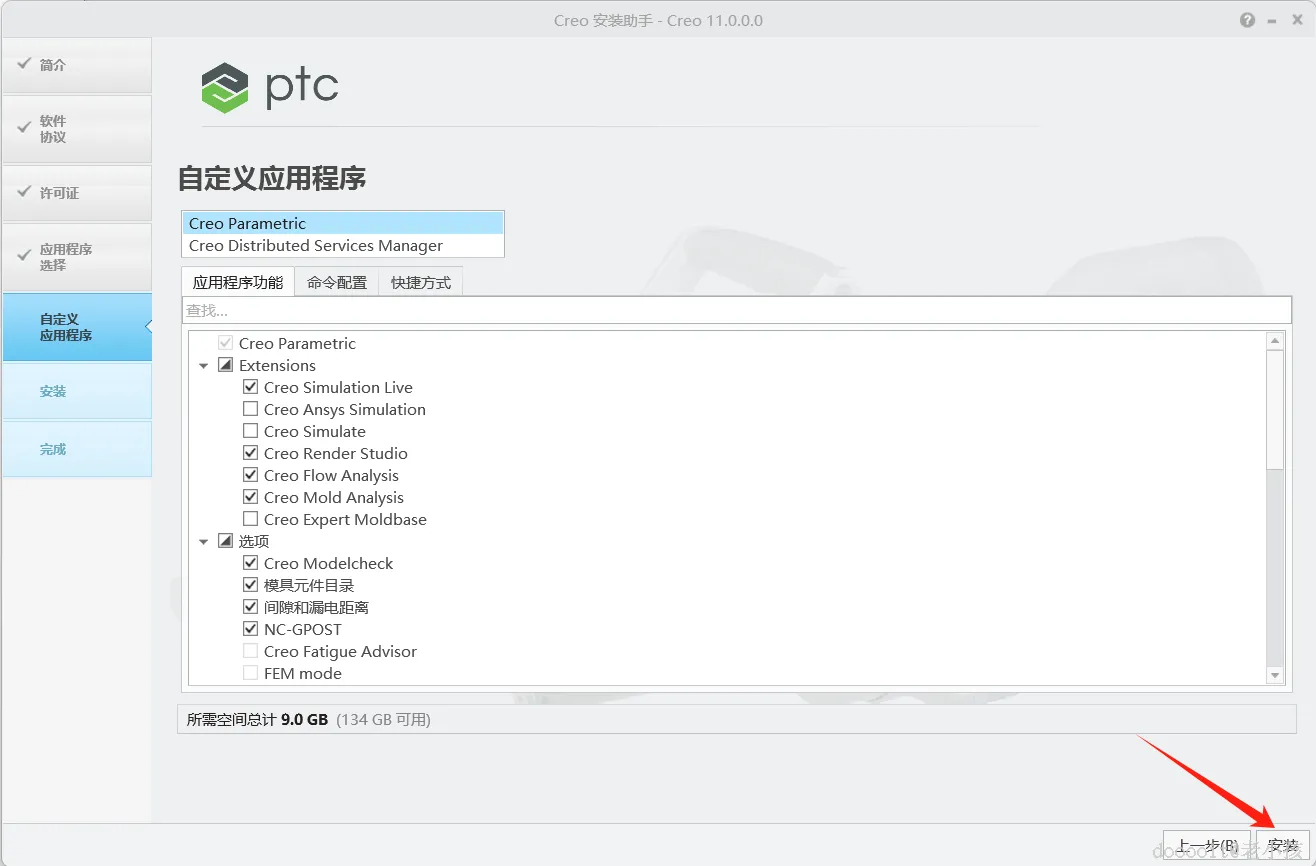
Task: Open the help question-mark icon
Action: click(1247, 19)
